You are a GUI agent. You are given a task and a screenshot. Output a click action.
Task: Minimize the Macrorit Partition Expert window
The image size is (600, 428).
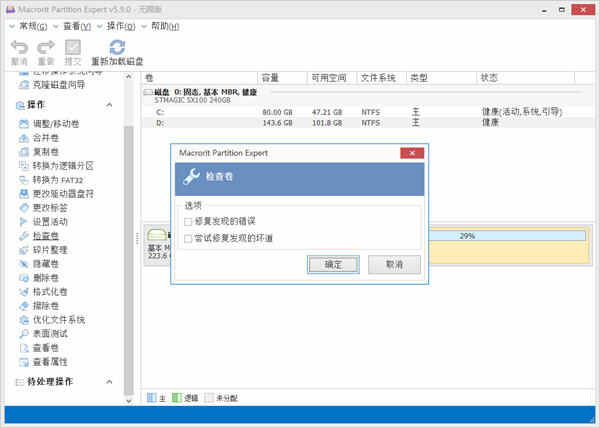544,10
